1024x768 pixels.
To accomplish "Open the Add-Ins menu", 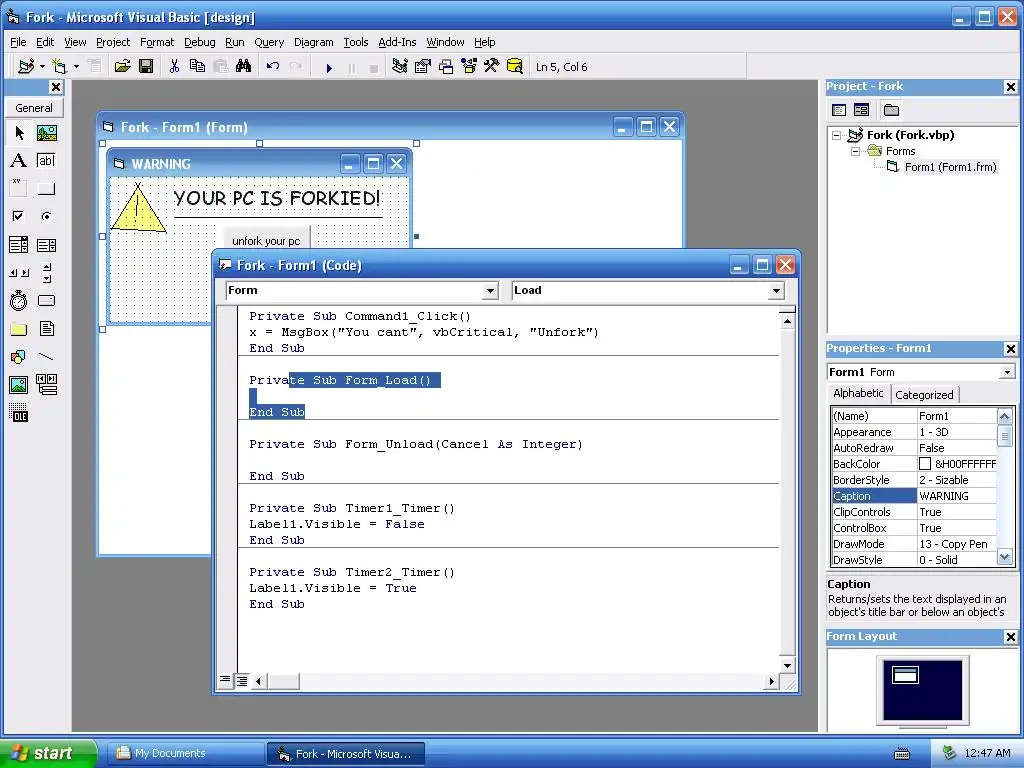I will coord(397,42).
